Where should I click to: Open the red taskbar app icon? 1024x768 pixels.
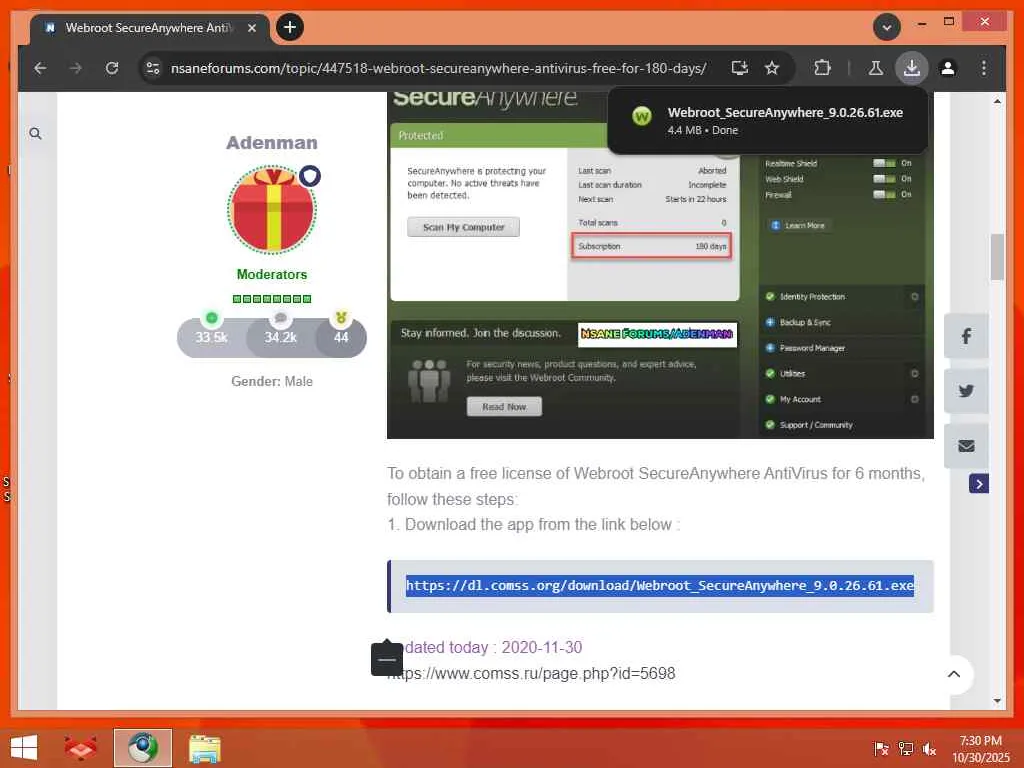pos(80,748)
